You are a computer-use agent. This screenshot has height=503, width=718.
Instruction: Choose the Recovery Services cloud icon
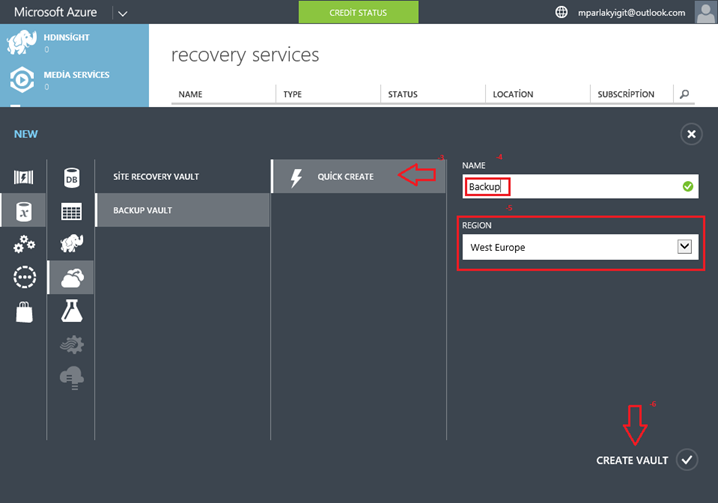72,278
